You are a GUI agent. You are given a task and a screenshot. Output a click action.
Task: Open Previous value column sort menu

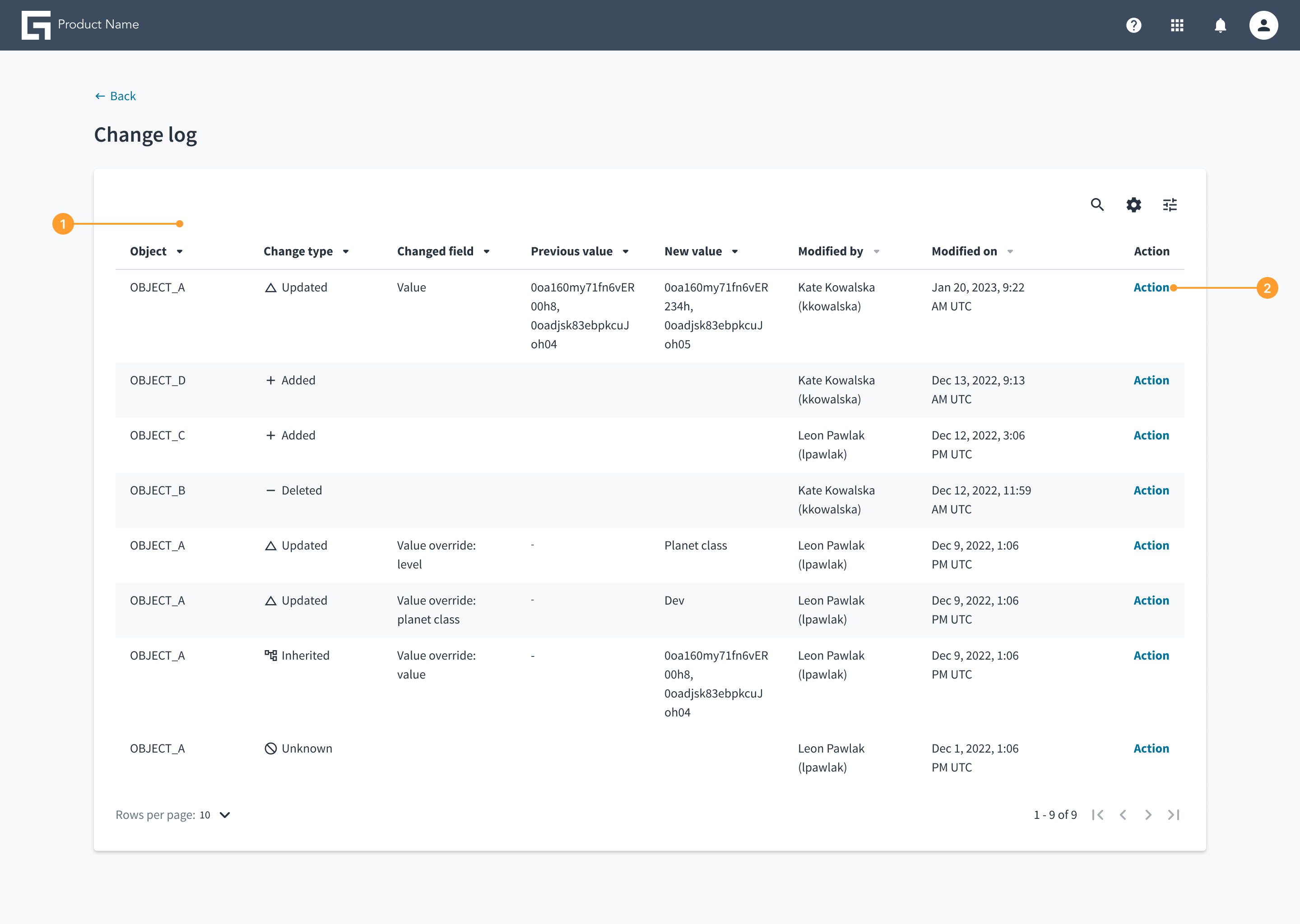click(626, 251)
